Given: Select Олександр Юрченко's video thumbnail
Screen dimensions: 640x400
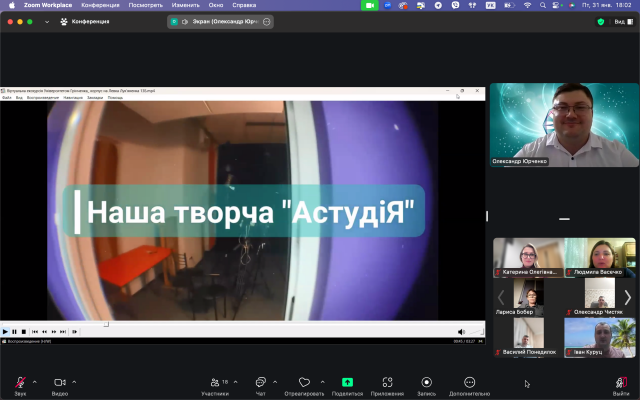Looking at the screenshot, I should click(564, 125).
